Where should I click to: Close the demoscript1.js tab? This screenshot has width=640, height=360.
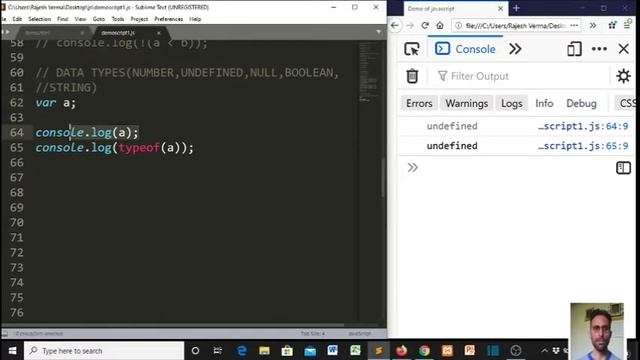point(159,33)
